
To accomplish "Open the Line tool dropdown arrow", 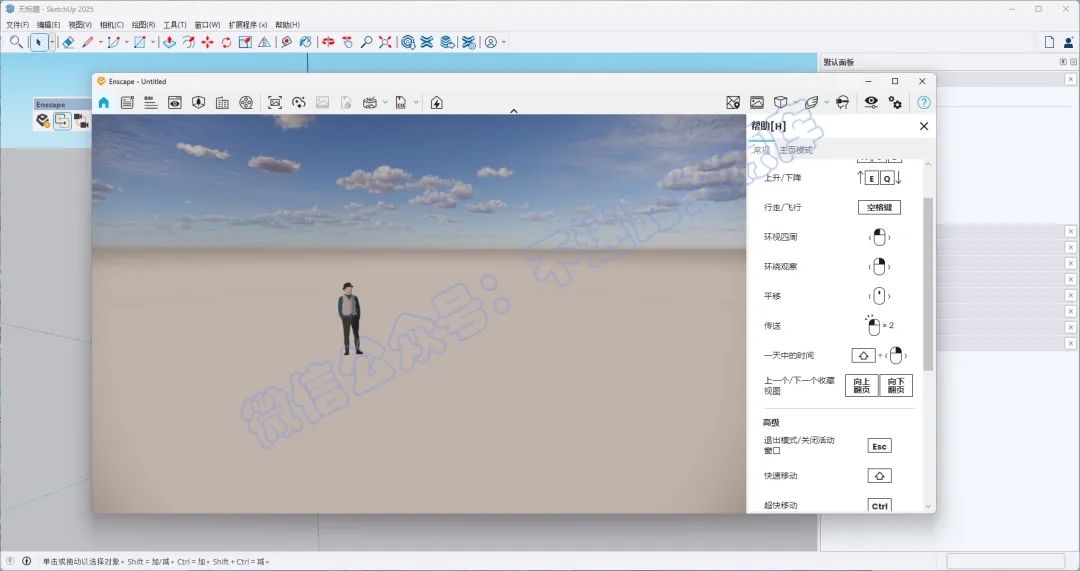I will point(100,42).
